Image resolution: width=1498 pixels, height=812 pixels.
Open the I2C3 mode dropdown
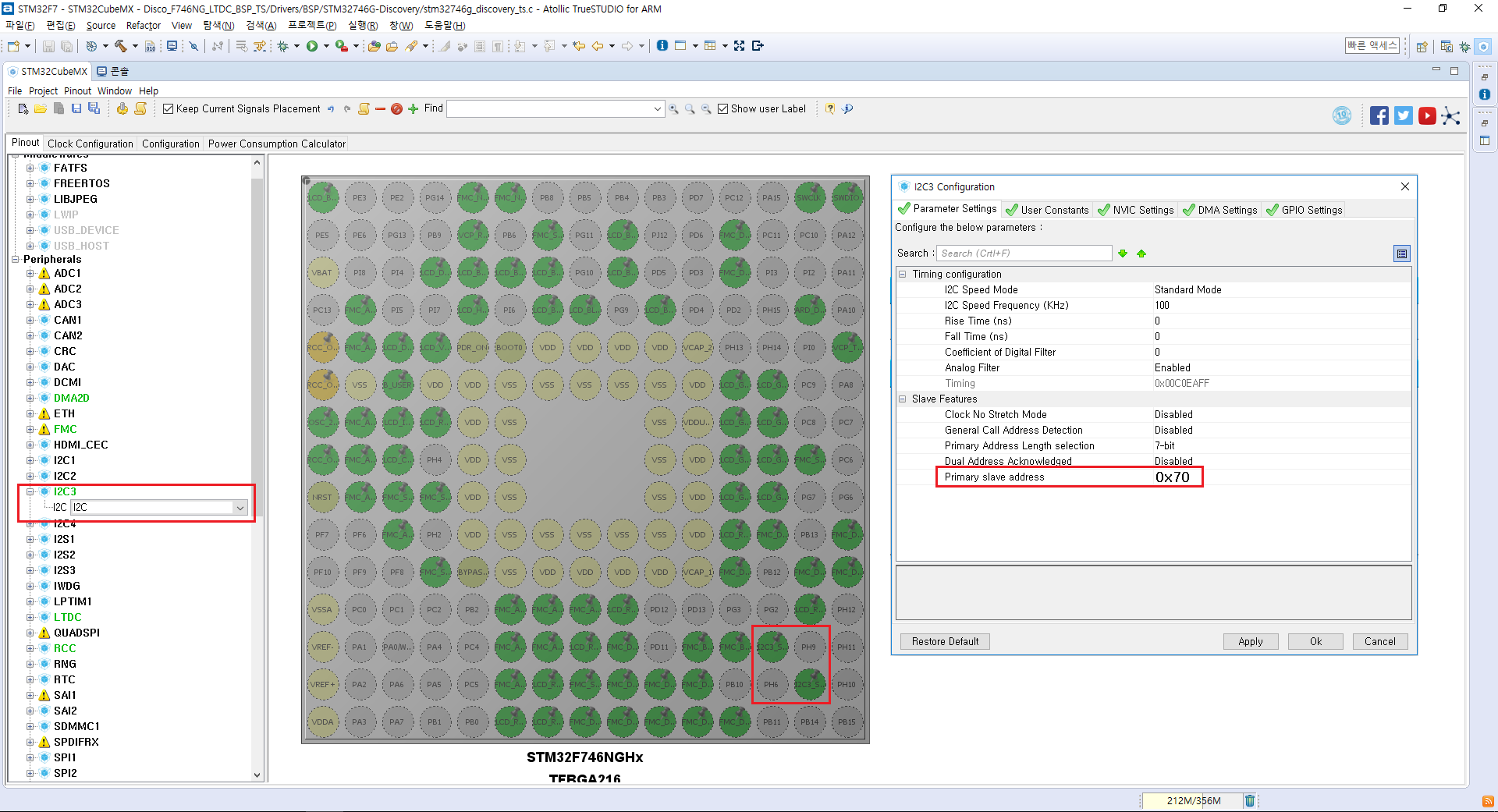(240, 508)
